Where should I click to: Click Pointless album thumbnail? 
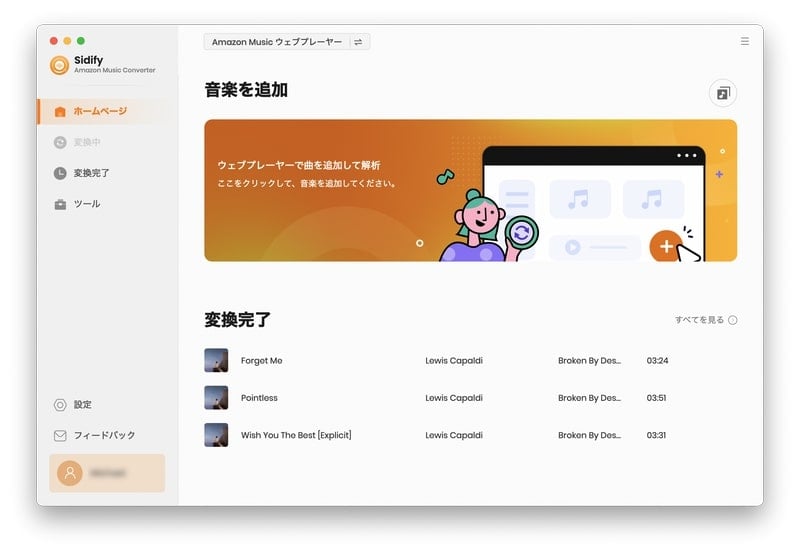[x=216, y=397]
